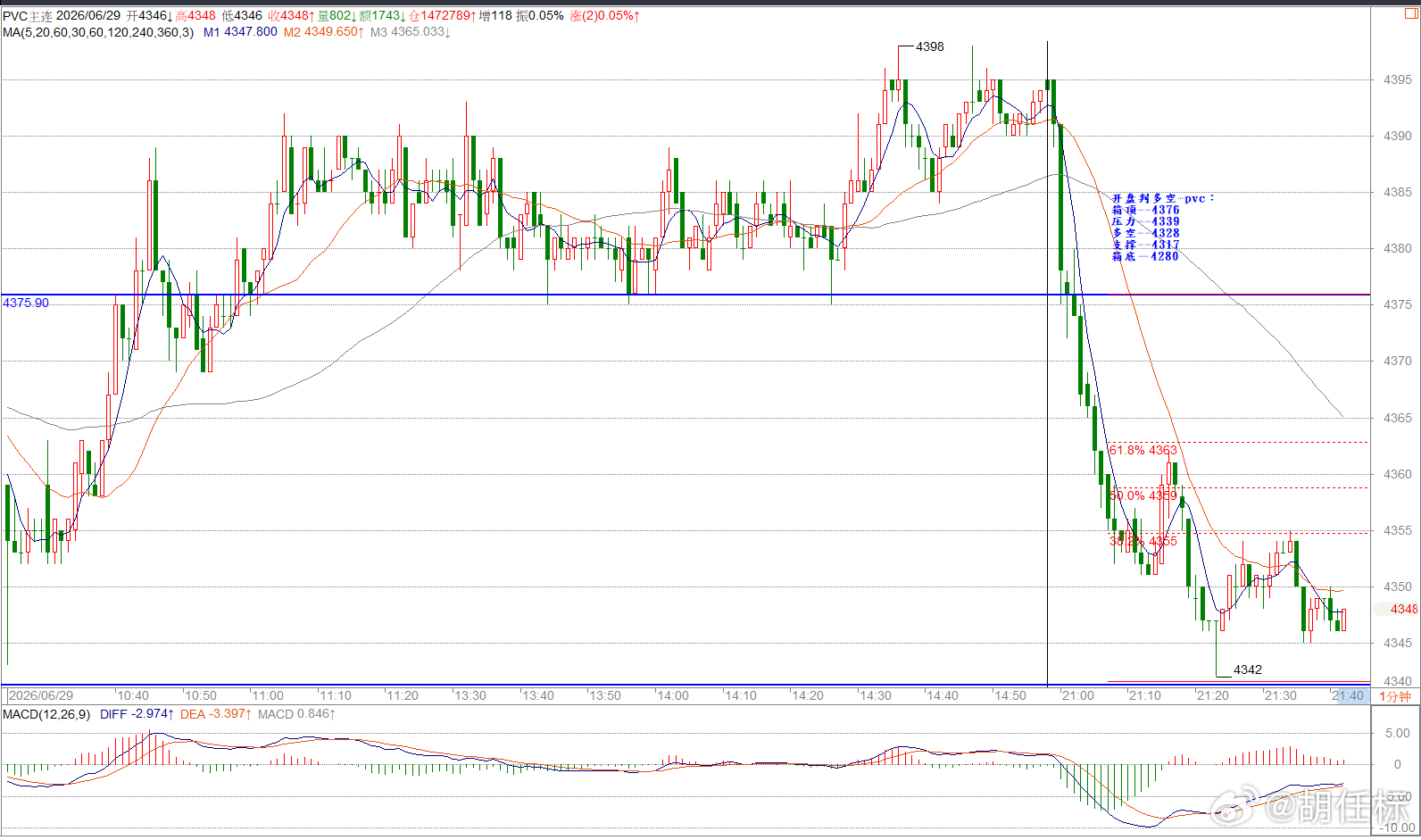Select the 4342 low price marker
1421x840 pixels.
tap(1248, 670)
